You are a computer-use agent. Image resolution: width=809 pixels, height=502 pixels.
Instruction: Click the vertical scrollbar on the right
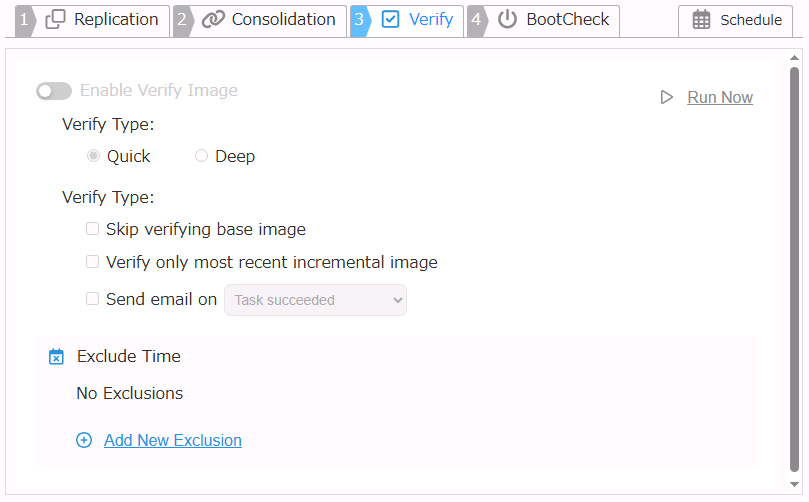coord(795,270)
